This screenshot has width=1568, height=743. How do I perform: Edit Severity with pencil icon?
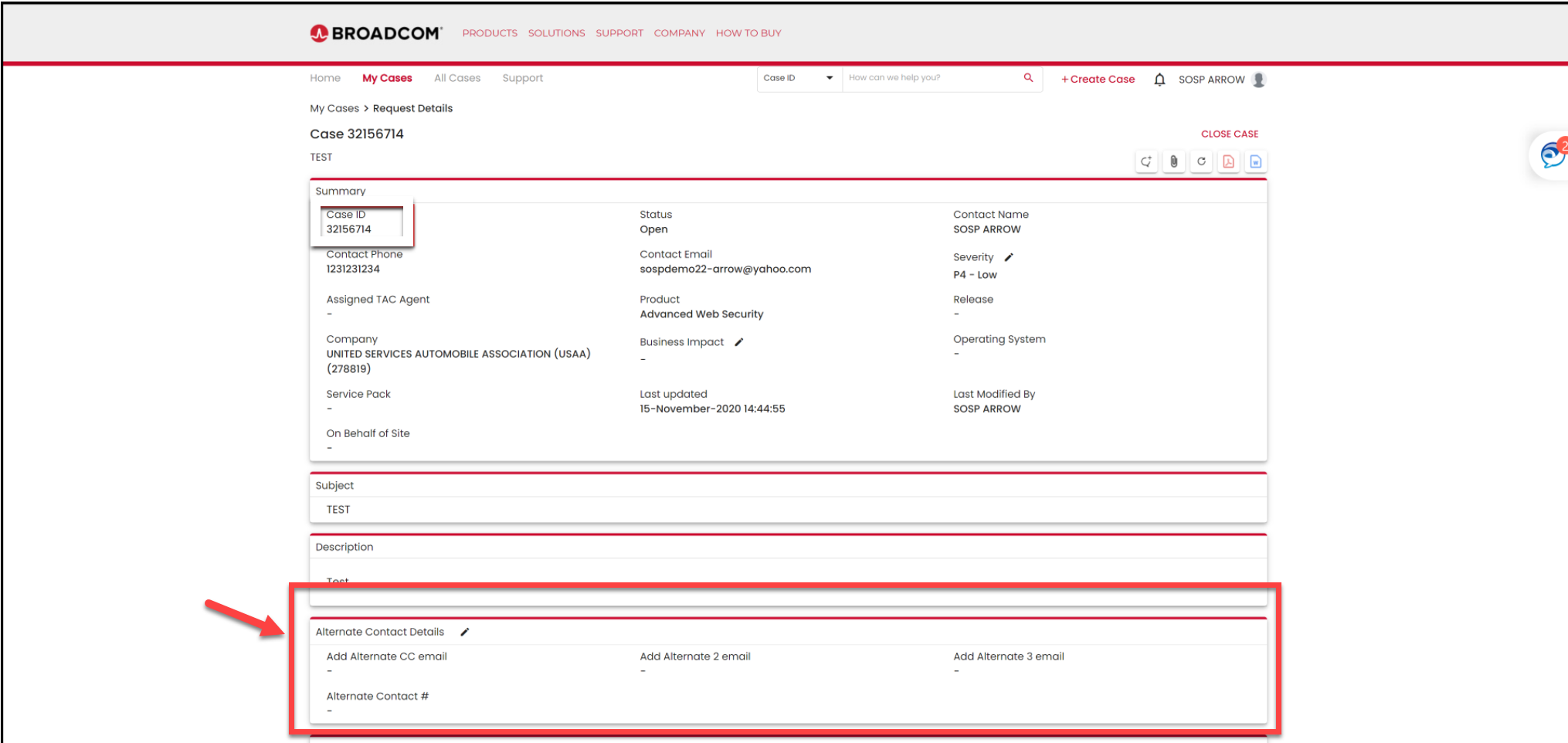pyautogui.click(x=1009, y=257)
